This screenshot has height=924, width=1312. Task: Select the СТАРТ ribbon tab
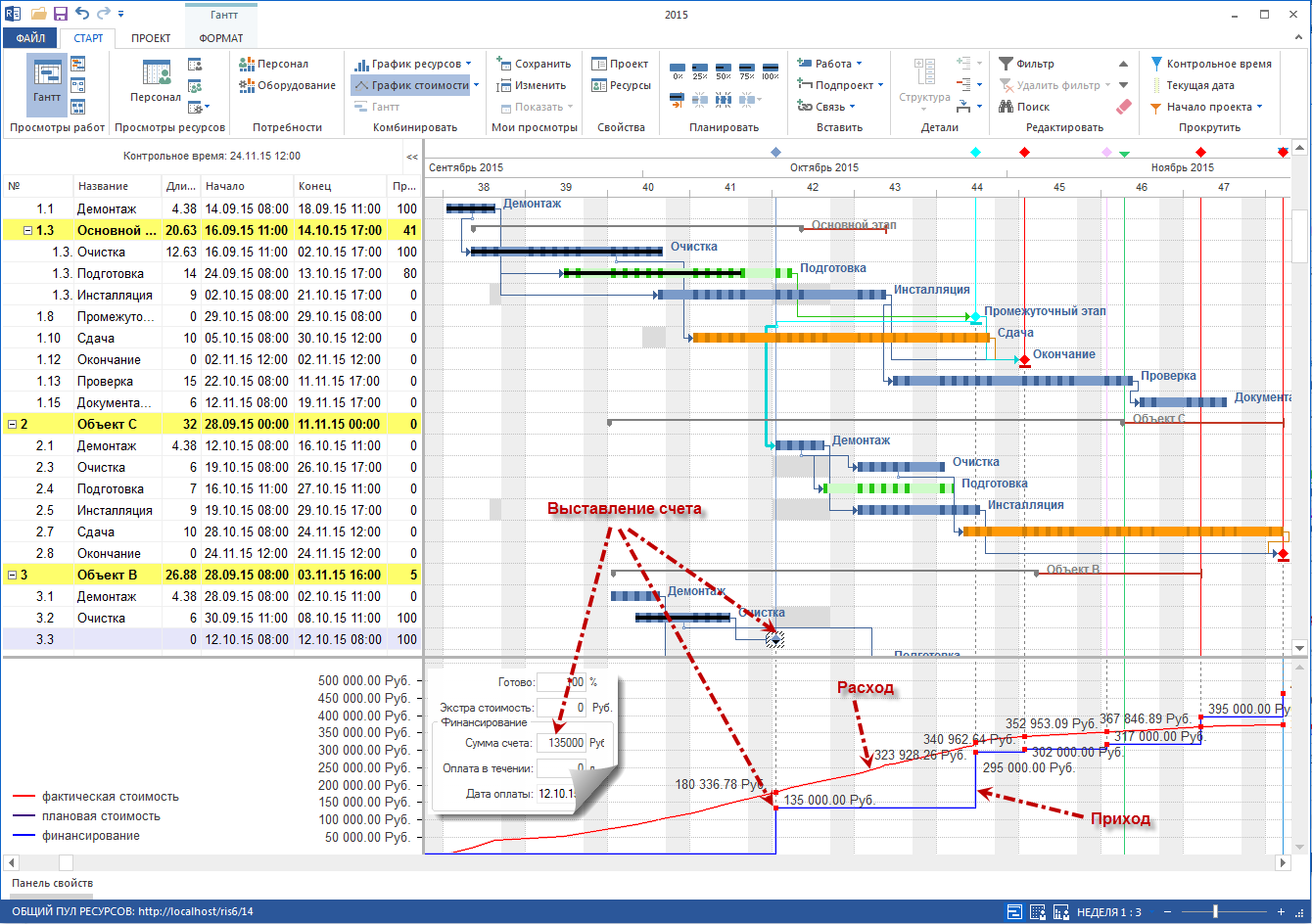88,38
